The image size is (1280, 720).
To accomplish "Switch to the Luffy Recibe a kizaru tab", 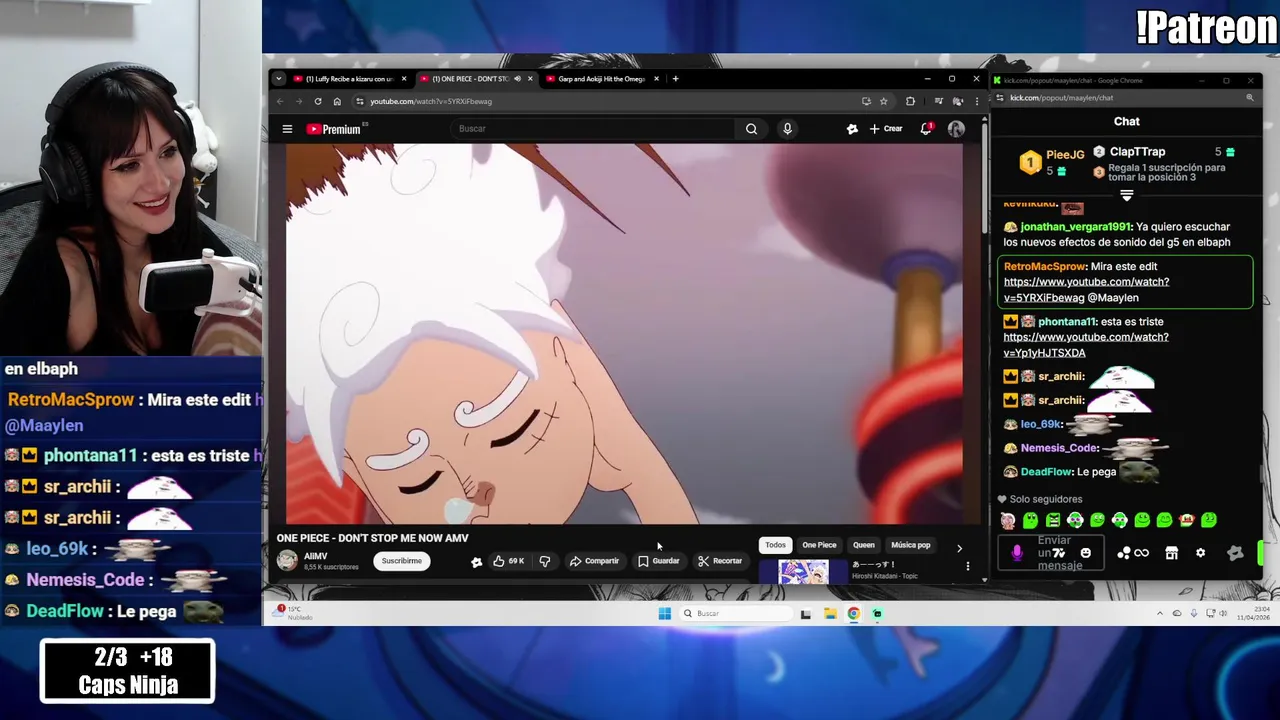I will 348,79.
